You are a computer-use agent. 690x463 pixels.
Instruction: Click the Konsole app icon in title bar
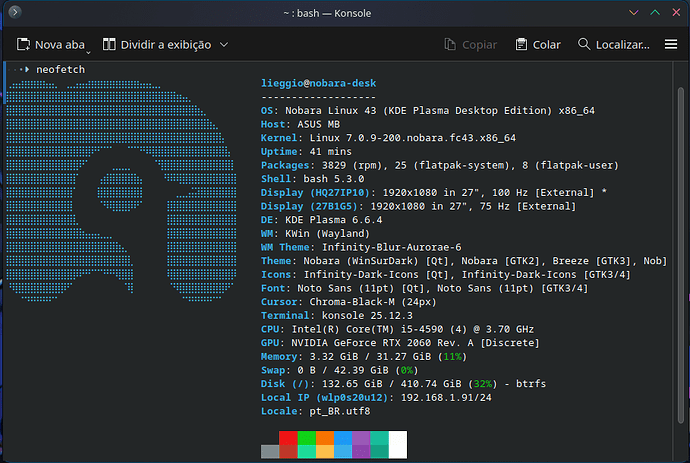click(x=15, y=12)
